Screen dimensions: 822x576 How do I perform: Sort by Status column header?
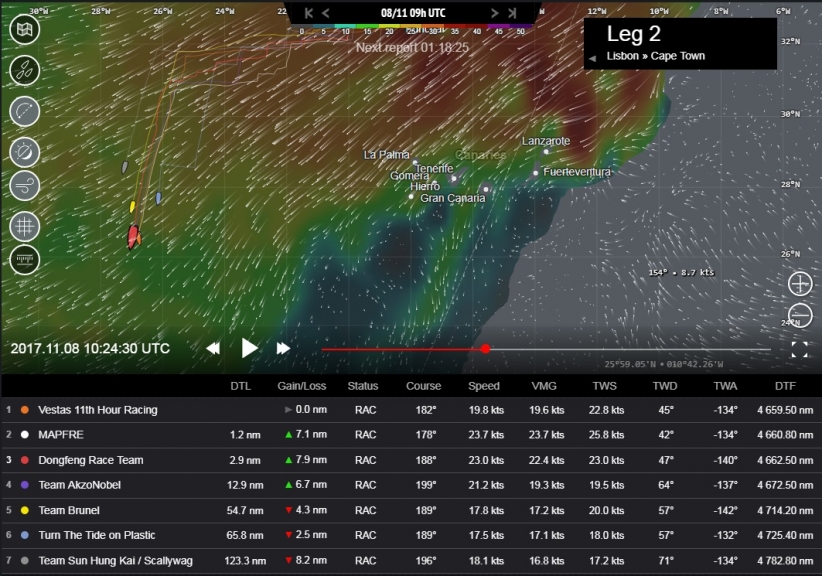[363, 386]
